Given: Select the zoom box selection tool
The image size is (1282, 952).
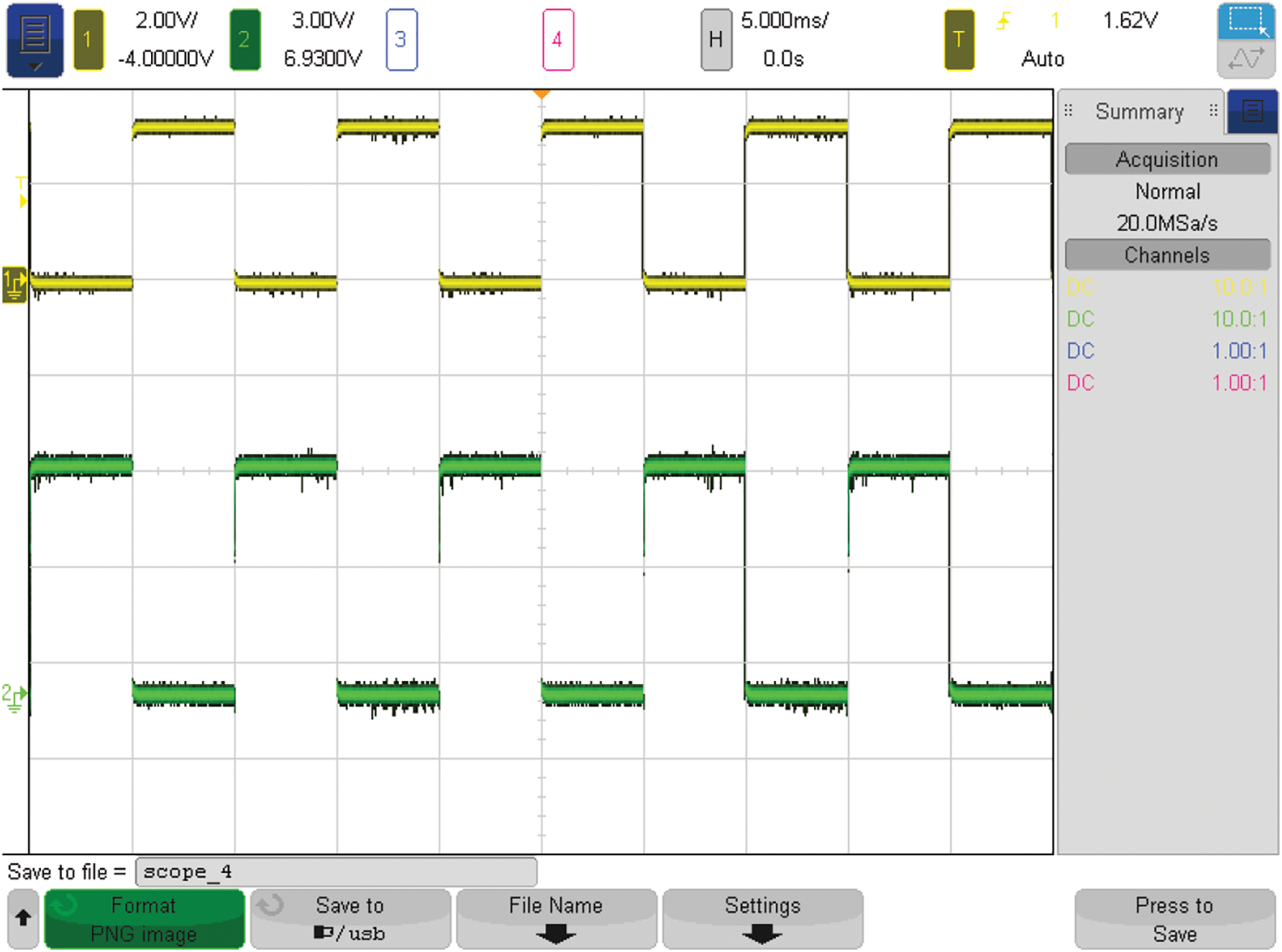Looking at the screenshot, I should [1246, 22].
